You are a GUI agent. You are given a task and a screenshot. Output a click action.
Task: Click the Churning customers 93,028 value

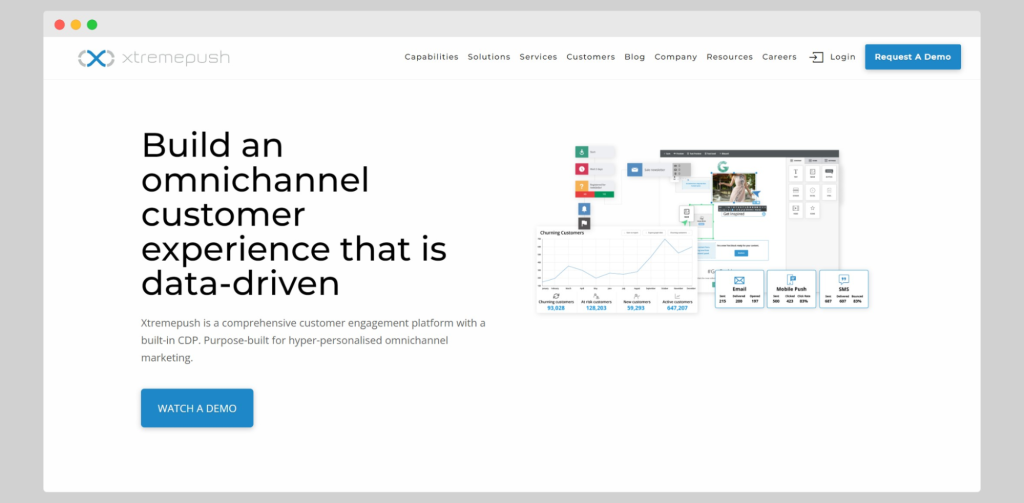coord(556,308)
